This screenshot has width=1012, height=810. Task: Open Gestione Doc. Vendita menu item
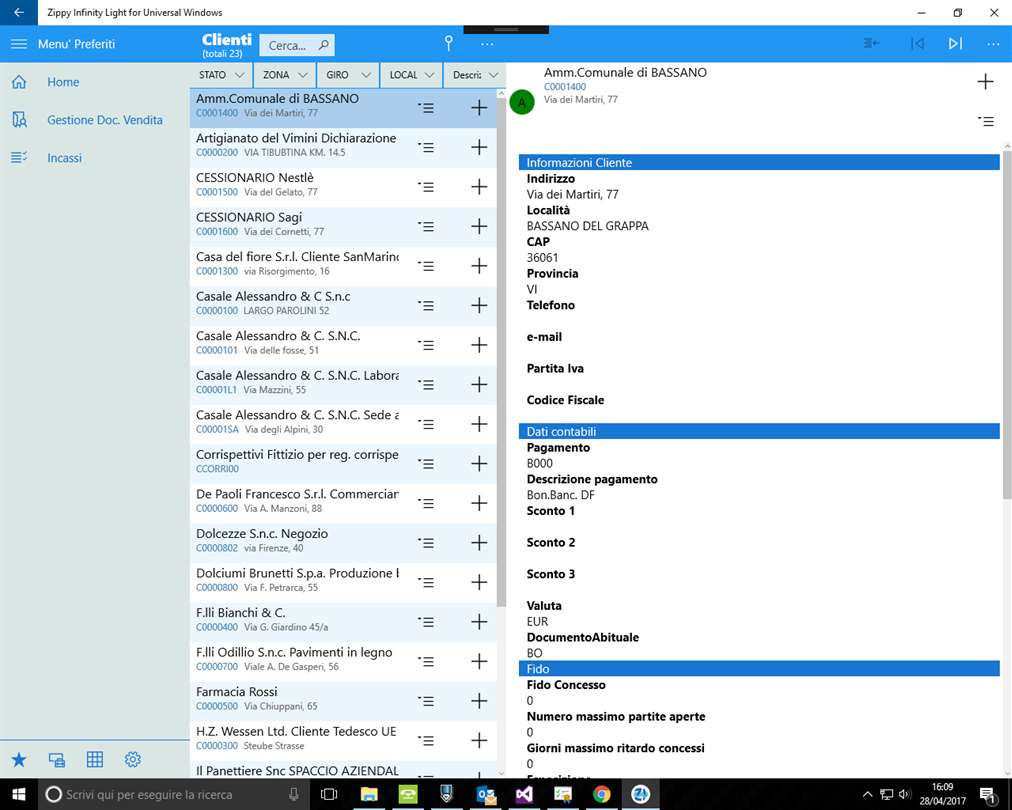[105, 120]
